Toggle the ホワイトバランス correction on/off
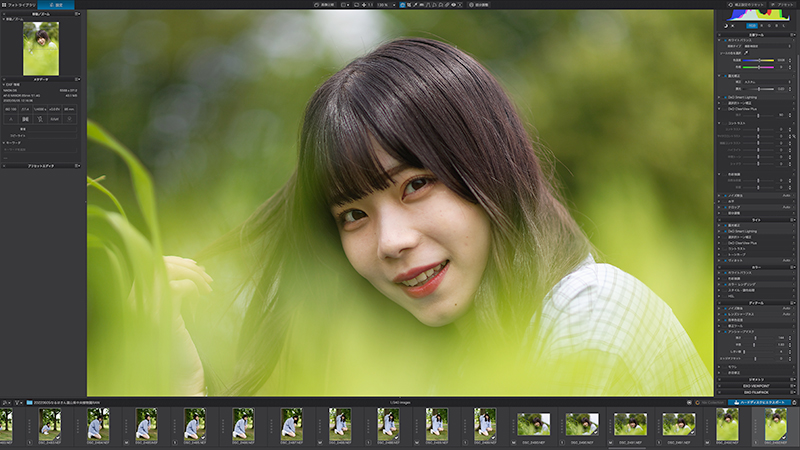 (x=726, y=40)
